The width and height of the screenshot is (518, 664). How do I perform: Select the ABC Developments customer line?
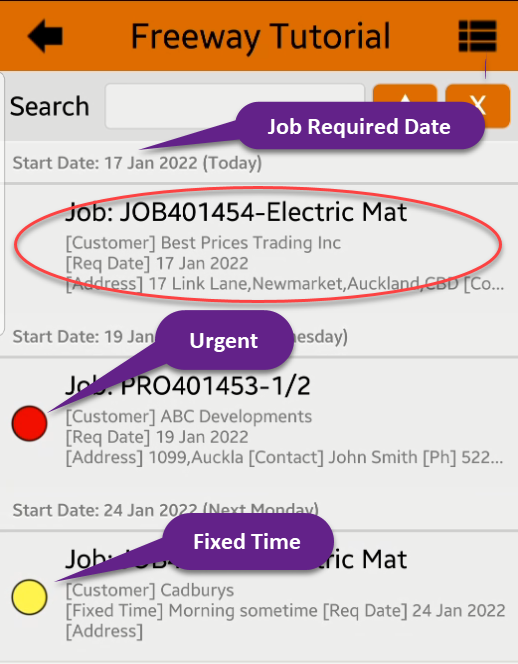[x=188, y=416]
